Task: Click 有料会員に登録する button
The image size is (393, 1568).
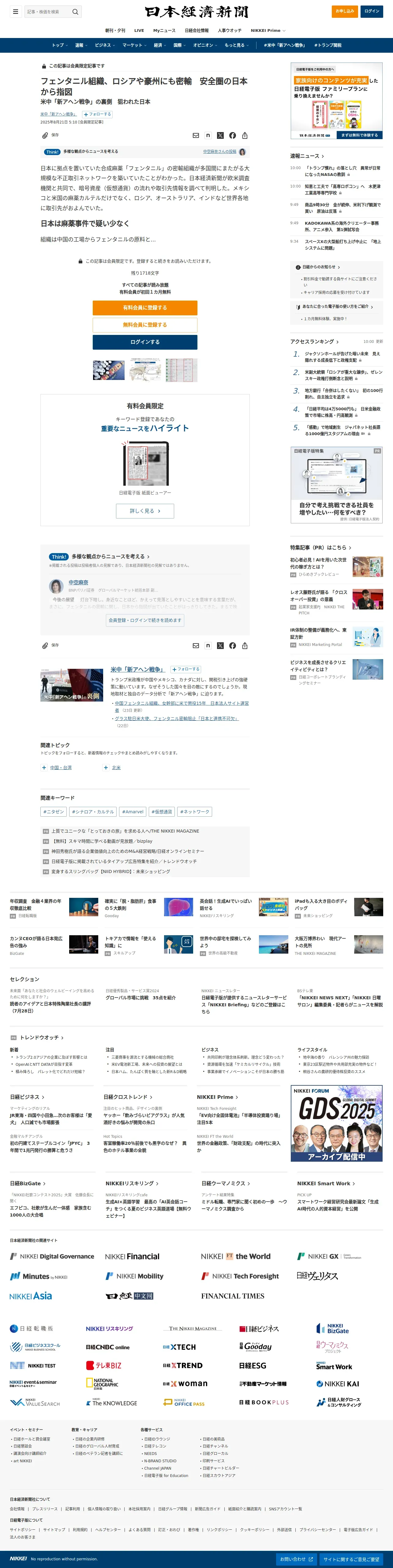Action: (145, 307)
